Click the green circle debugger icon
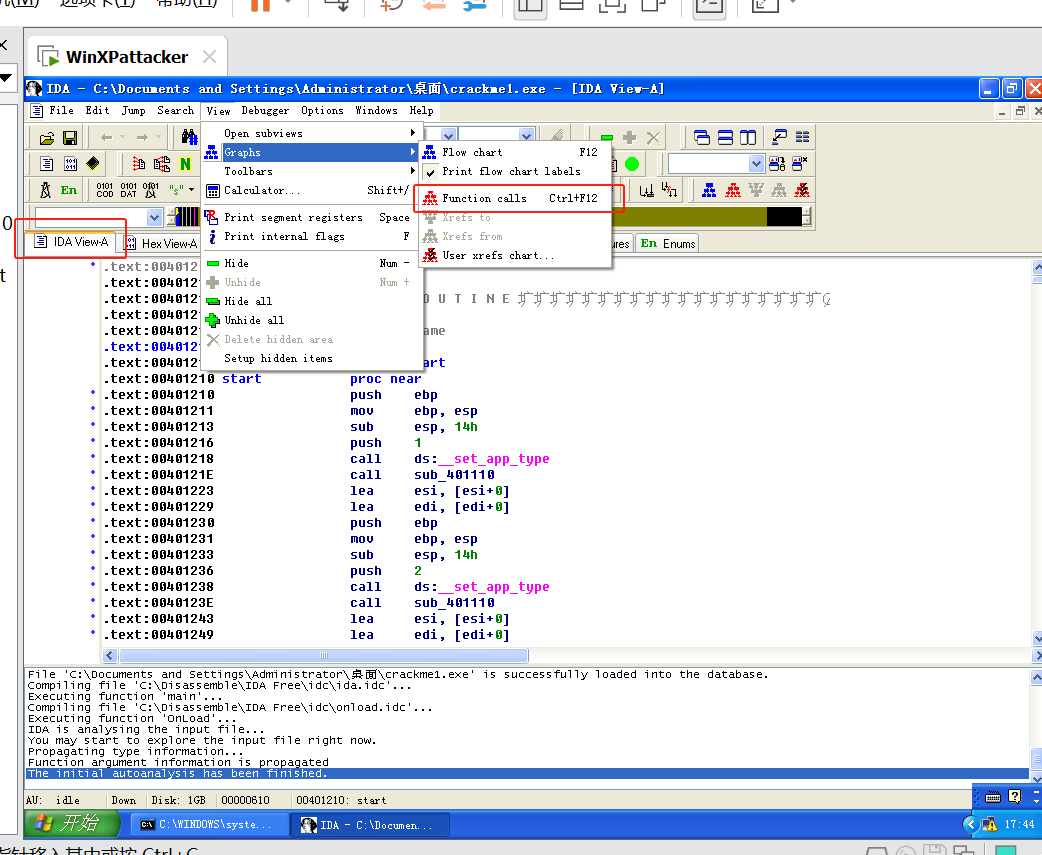 (632, 163)
